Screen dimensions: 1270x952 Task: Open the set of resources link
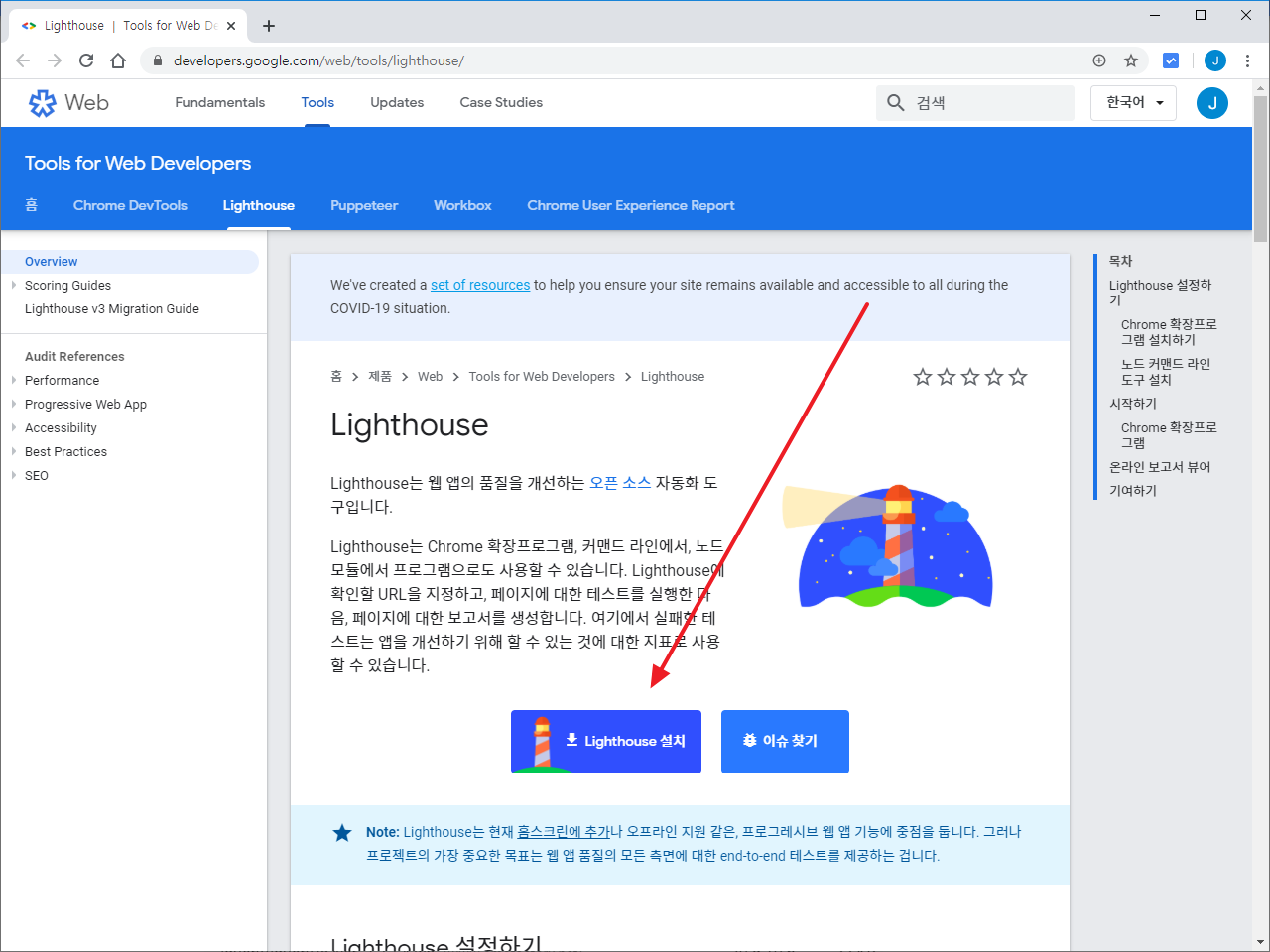pyautogui.click(x=480, y=285)
